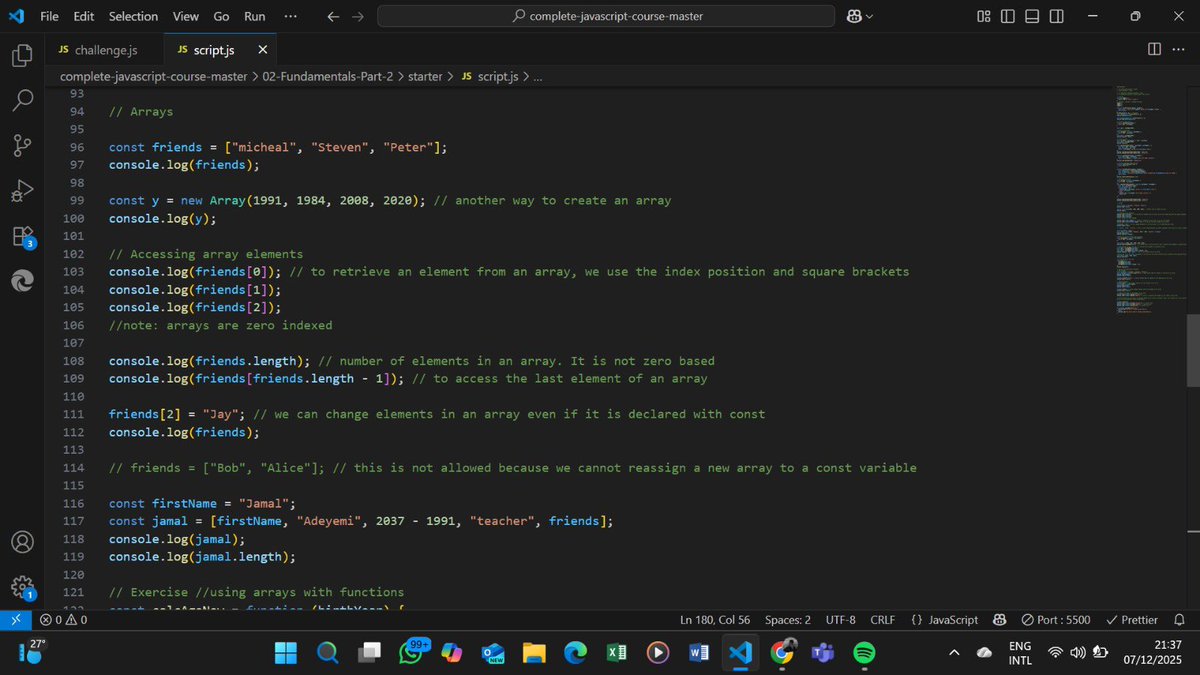
Task: Open the Windows Start button
Action: tap(286, 653)
